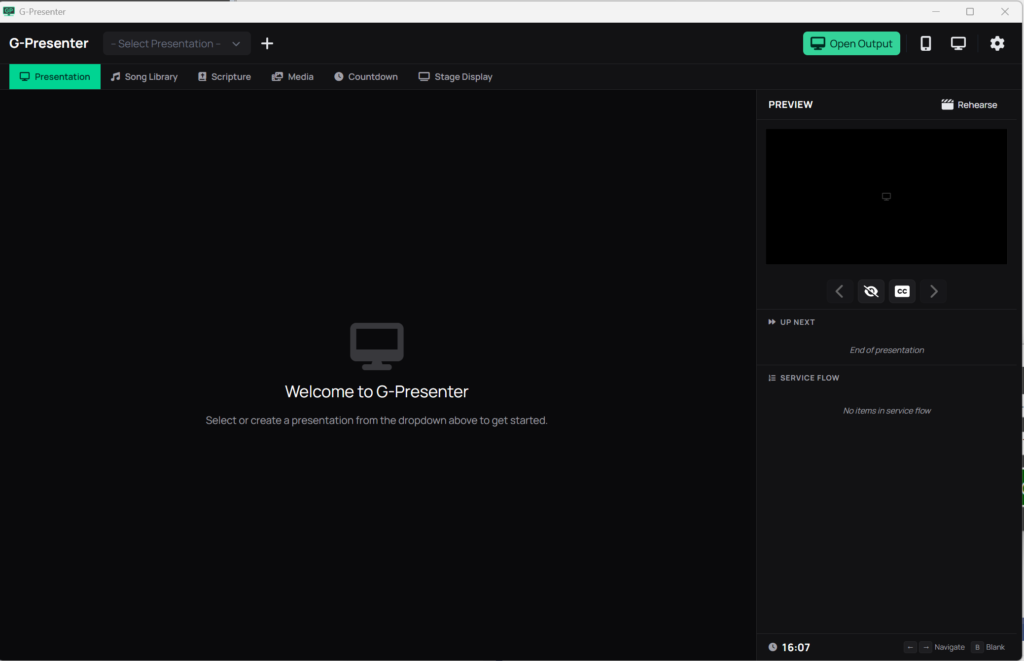The image size is (1024, 661).
Task: Open the Countdown tab
Action: tap(366, 76)
